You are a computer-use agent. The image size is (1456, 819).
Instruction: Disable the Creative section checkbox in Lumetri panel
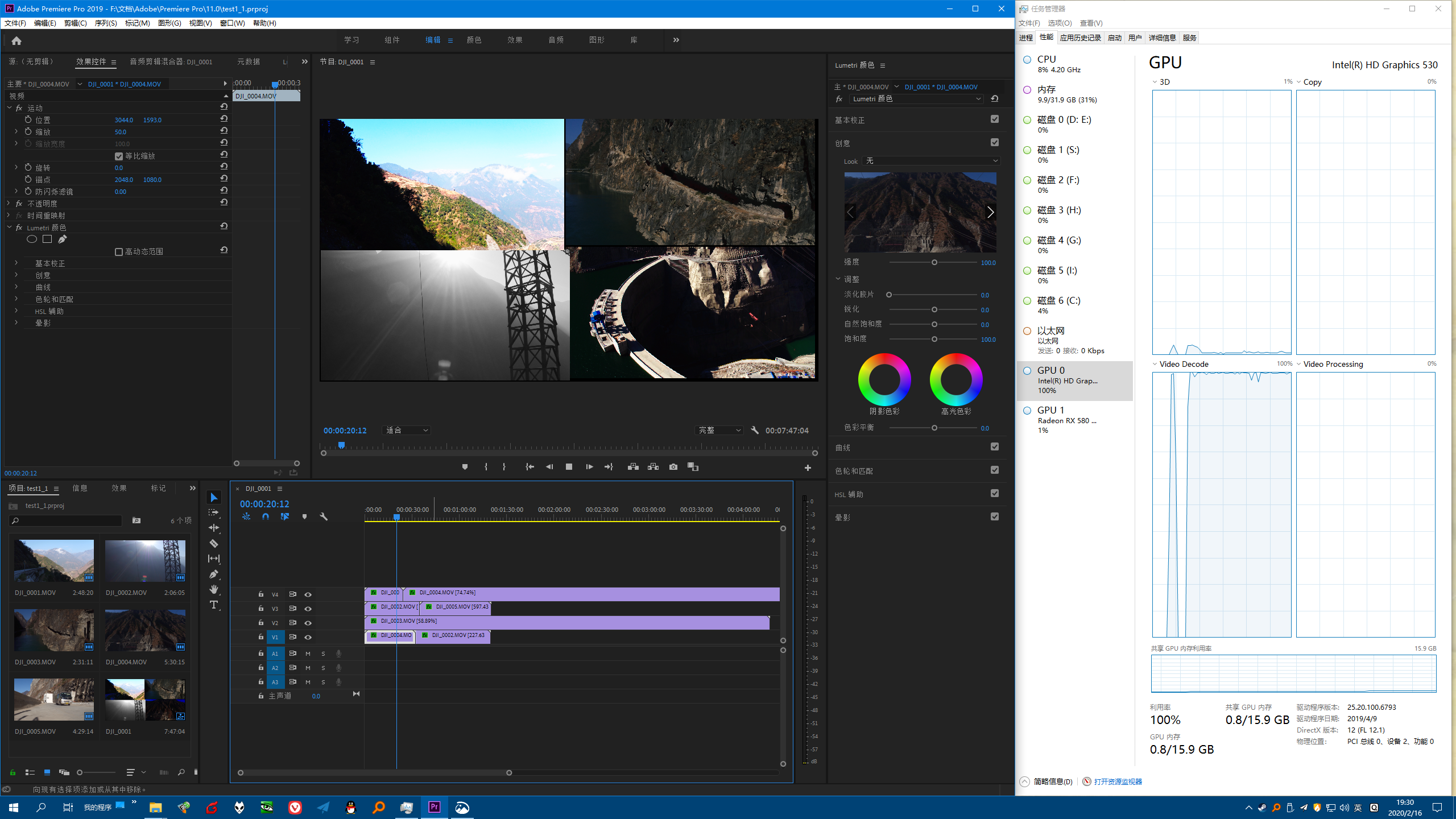point(995,143)
